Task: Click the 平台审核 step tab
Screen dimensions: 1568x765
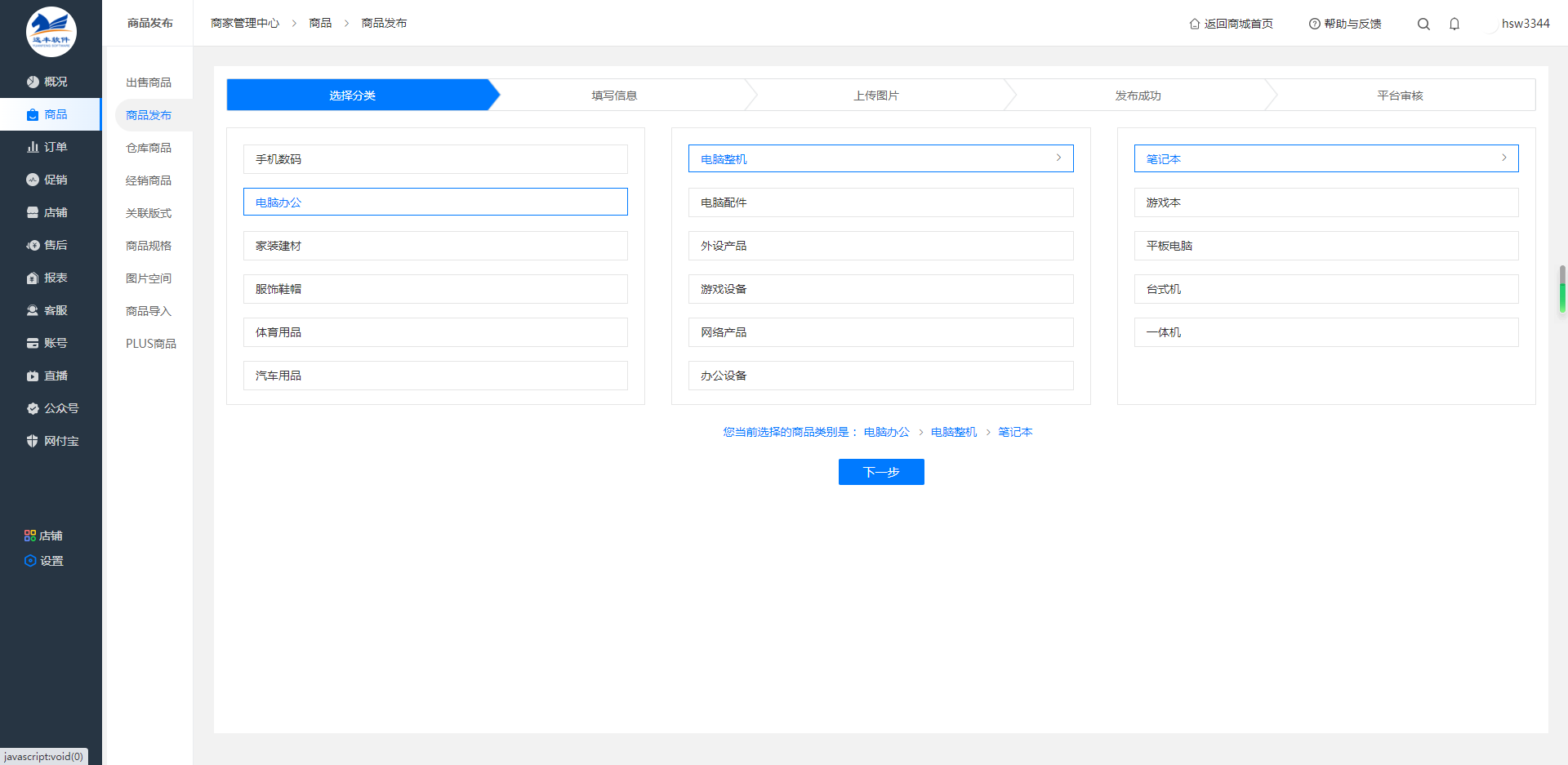Action: click(x=1400, y=96)
